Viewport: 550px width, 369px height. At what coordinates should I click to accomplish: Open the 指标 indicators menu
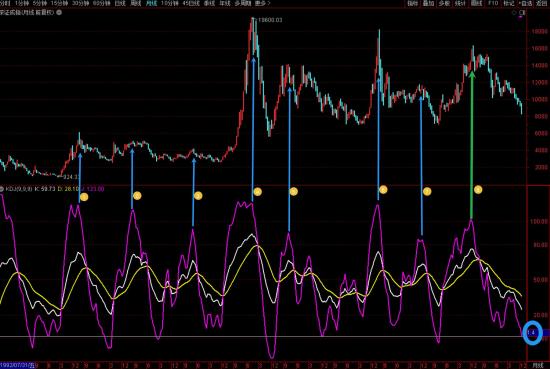pos(412,4)
